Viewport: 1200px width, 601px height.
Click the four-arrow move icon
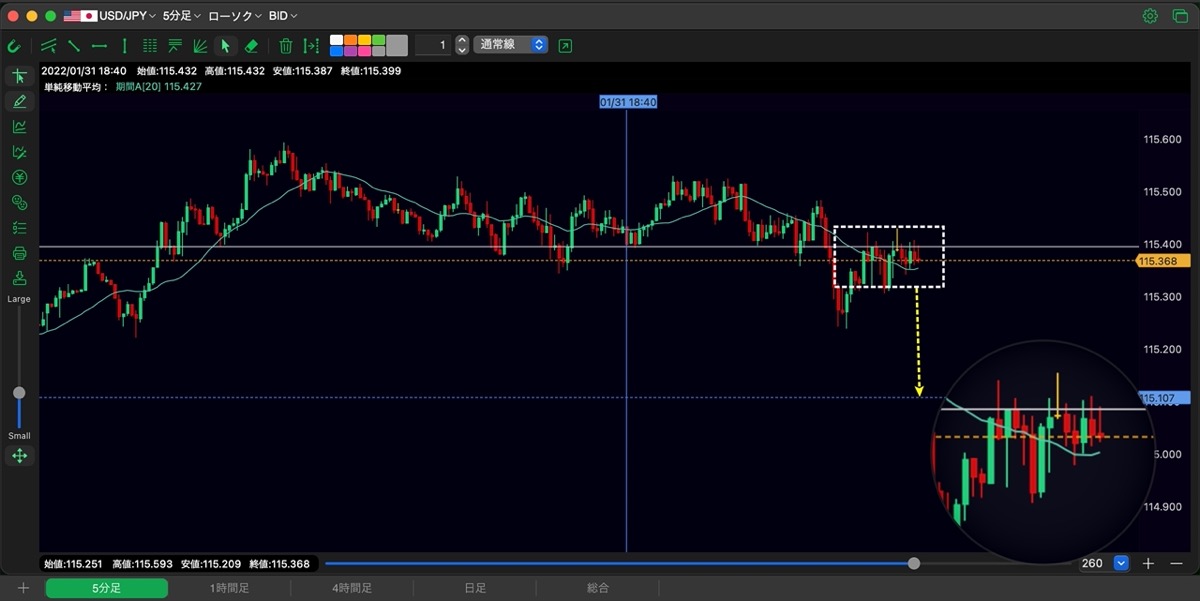(19, 456)
